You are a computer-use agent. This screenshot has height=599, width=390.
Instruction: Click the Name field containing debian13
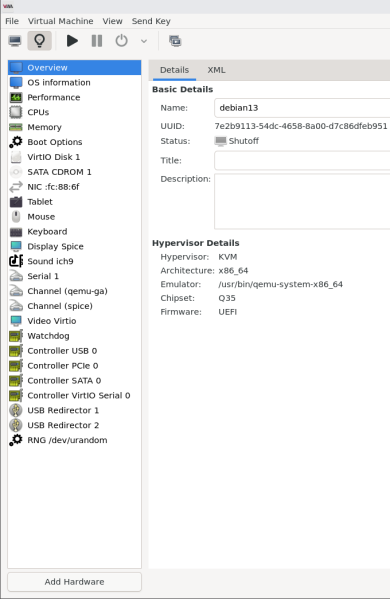coord(302,108)
